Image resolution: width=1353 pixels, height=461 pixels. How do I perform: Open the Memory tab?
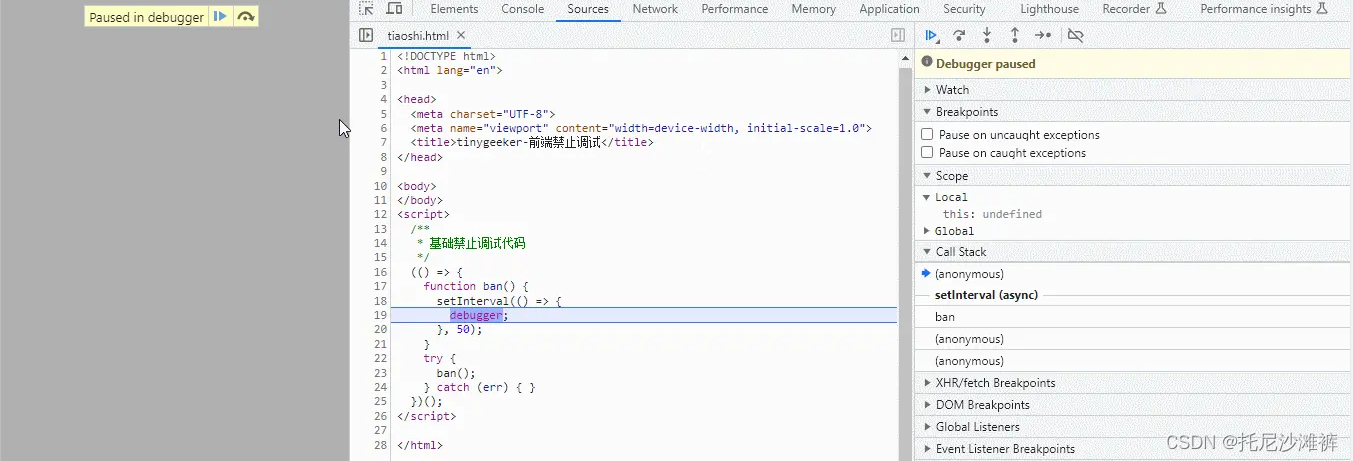[x=813, y=9]
